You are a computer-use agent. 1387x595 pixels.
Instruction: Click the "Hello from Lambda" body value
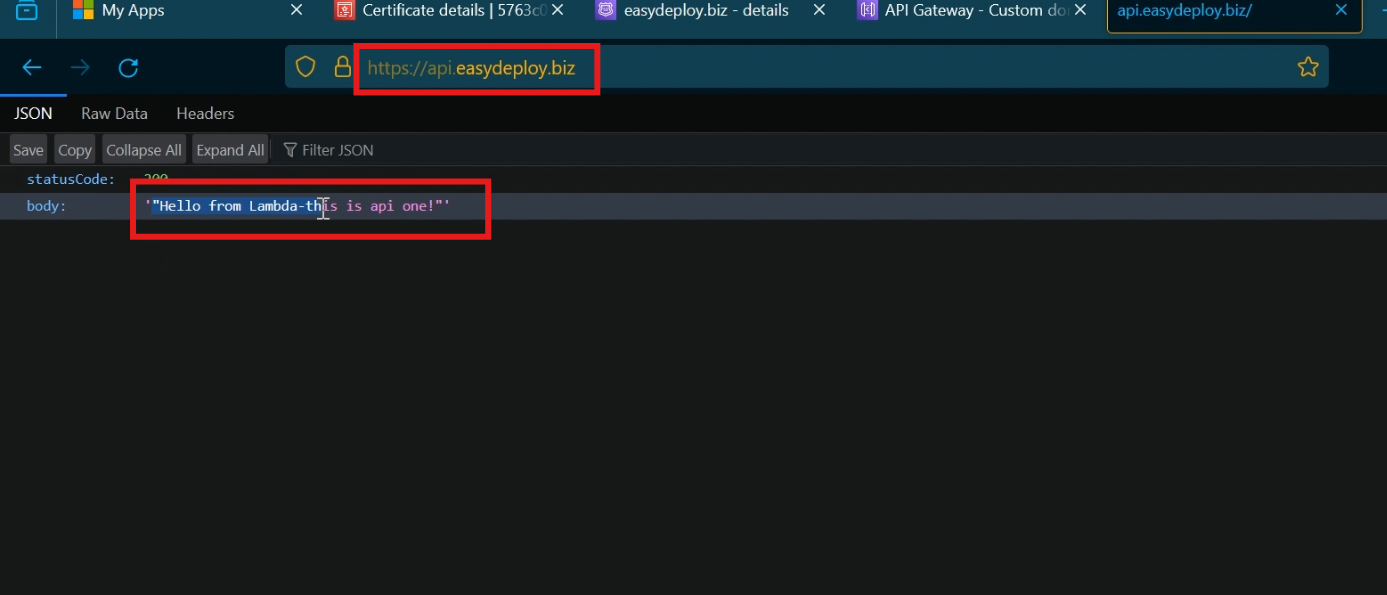click(298, 206)
